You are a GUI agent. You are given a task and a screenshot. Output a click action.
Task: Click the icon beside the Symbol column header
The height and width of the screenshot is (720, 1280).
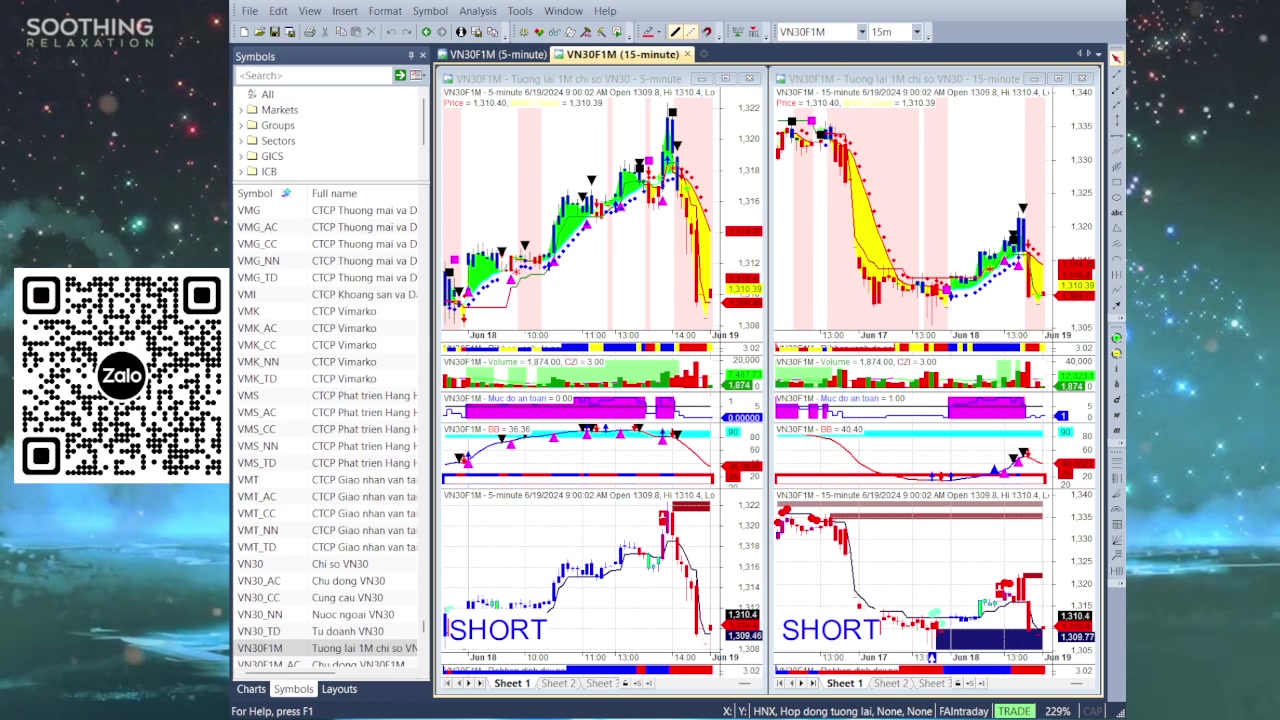[x=286, y=193]
